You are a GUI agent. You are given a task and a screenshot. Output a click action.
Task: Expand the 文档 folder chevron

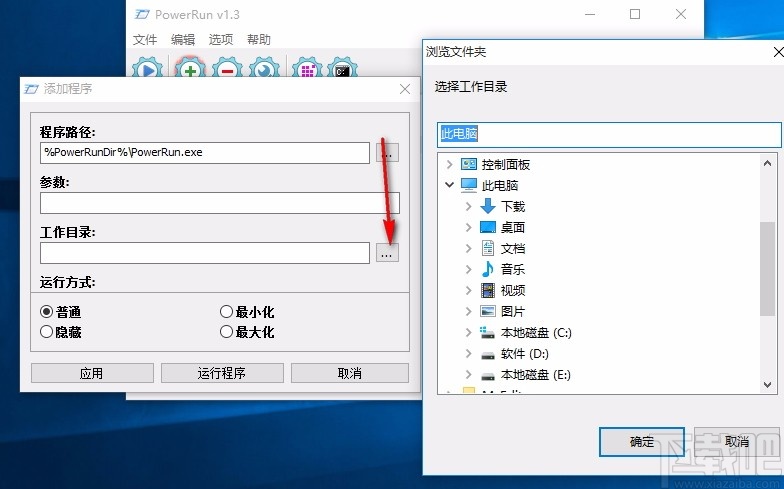pos(468,248)
